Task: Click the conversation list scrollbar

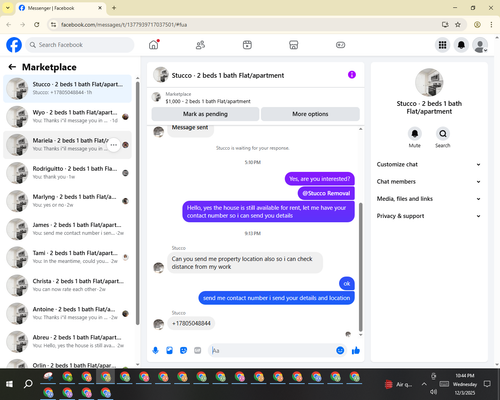Action: 138,202
